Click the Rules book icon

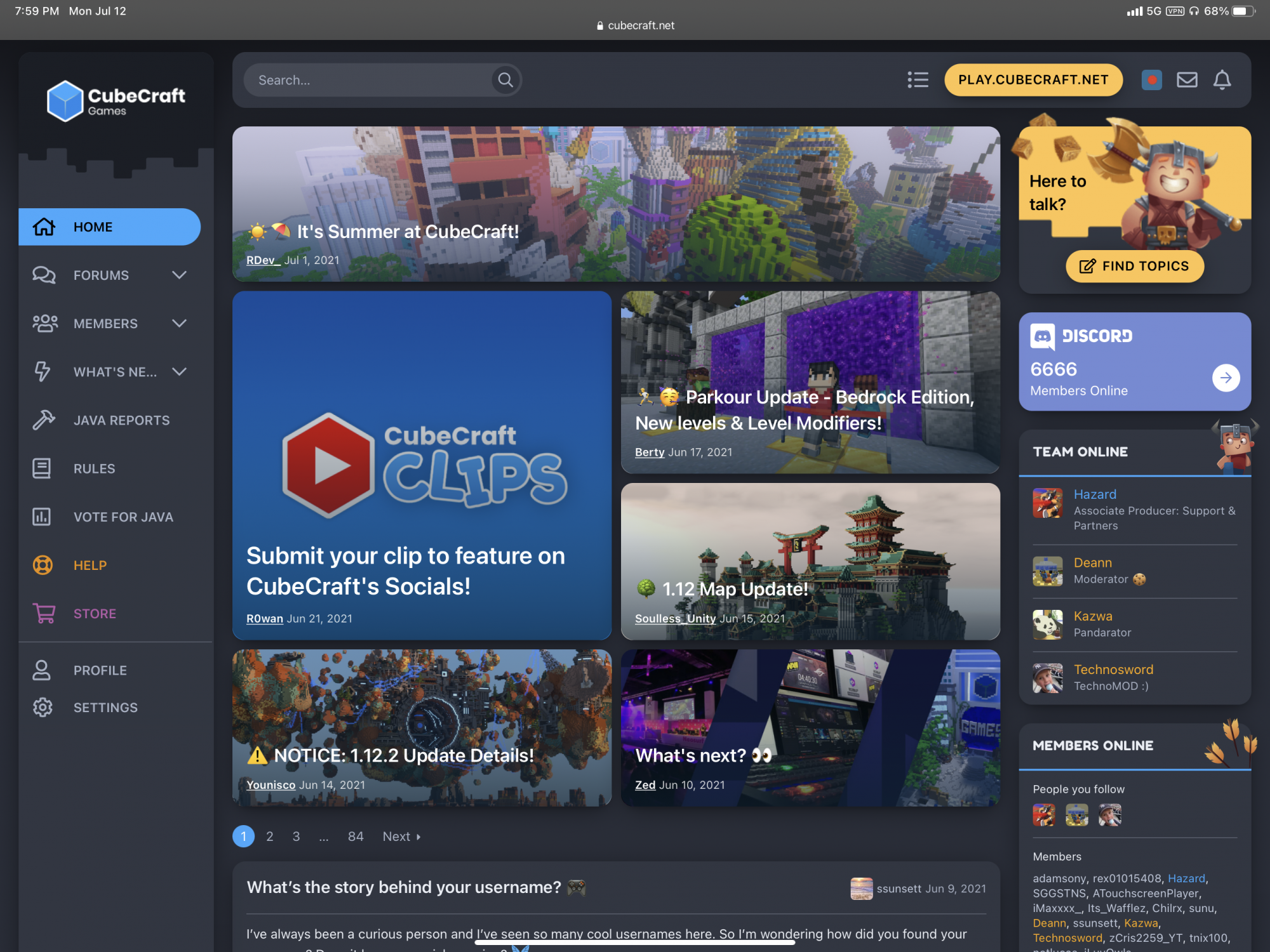pyautogui.click(x=42, y=468)
